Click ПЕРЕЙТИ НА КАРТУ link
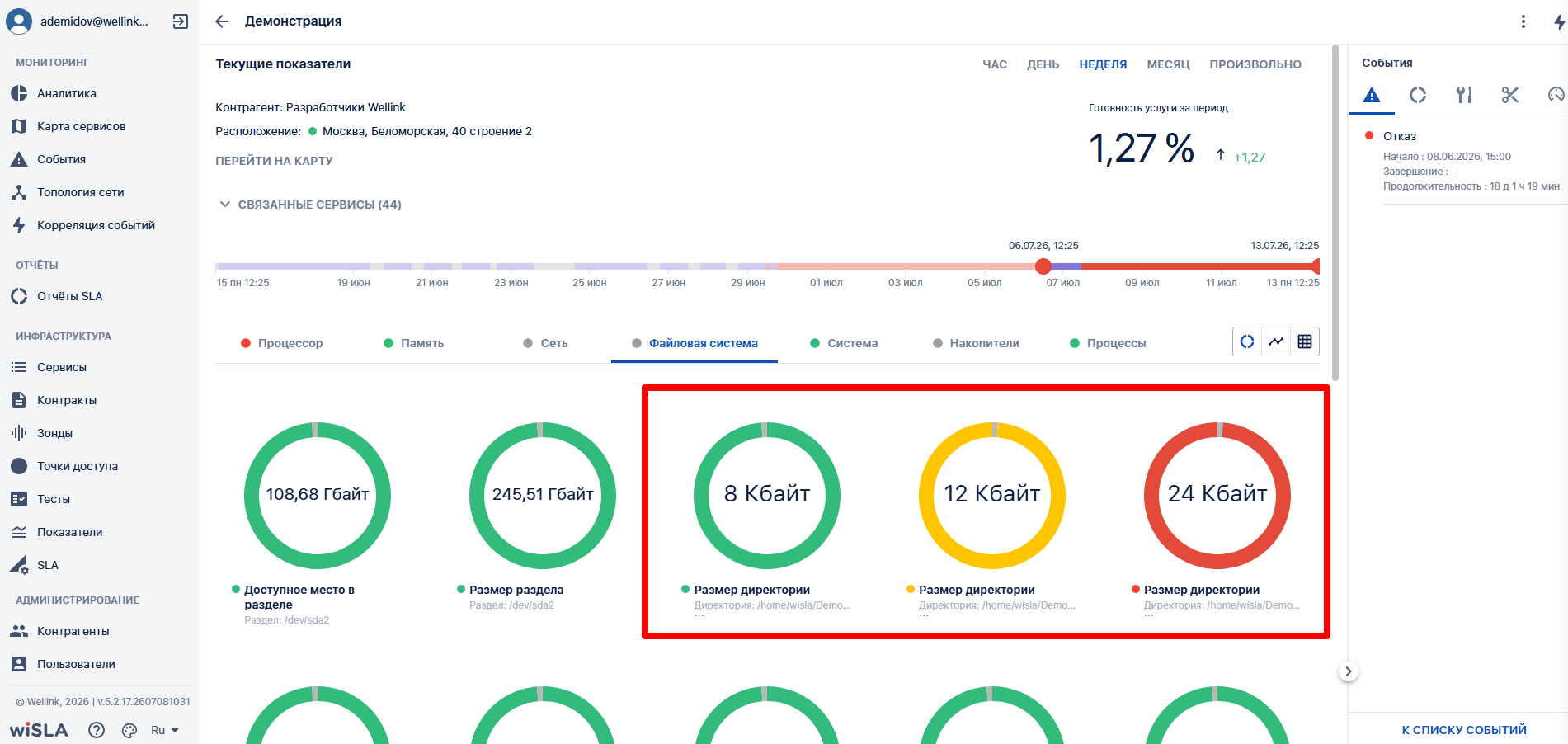 click(x=274, y=161)
